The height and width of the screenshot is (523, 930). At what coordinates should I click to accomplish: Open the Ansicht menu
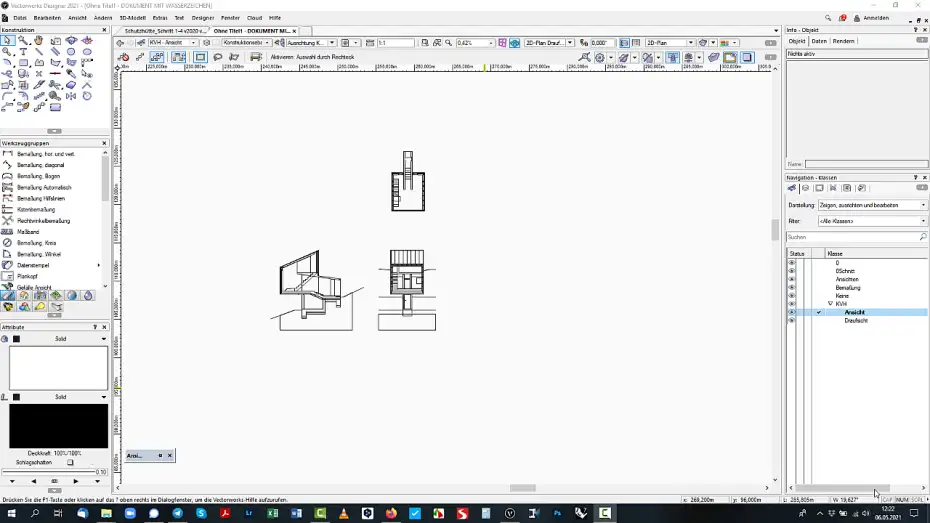pyautogui.click(x=77, y=18)
